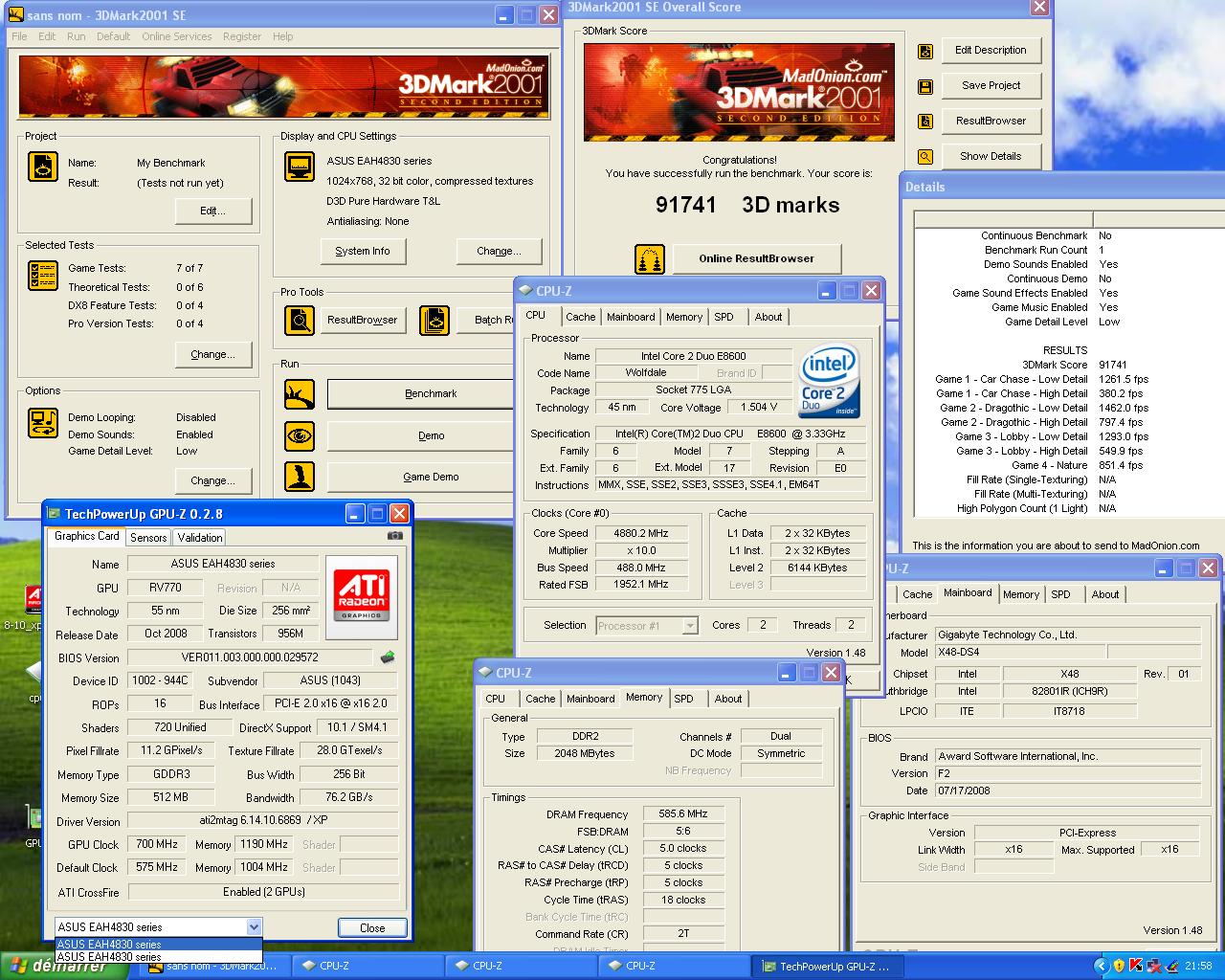
Task: Click the ResultBrowser icon in score window
Action: tap(925, 122)
